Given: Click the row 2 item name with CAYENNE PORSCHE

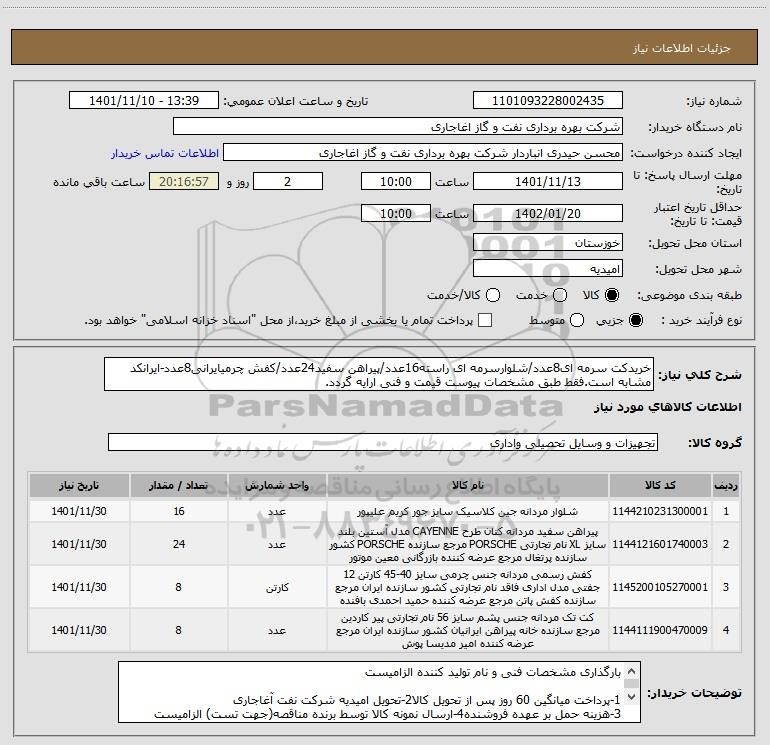Looking at the screenshot, I should click(x=468, y=544).
